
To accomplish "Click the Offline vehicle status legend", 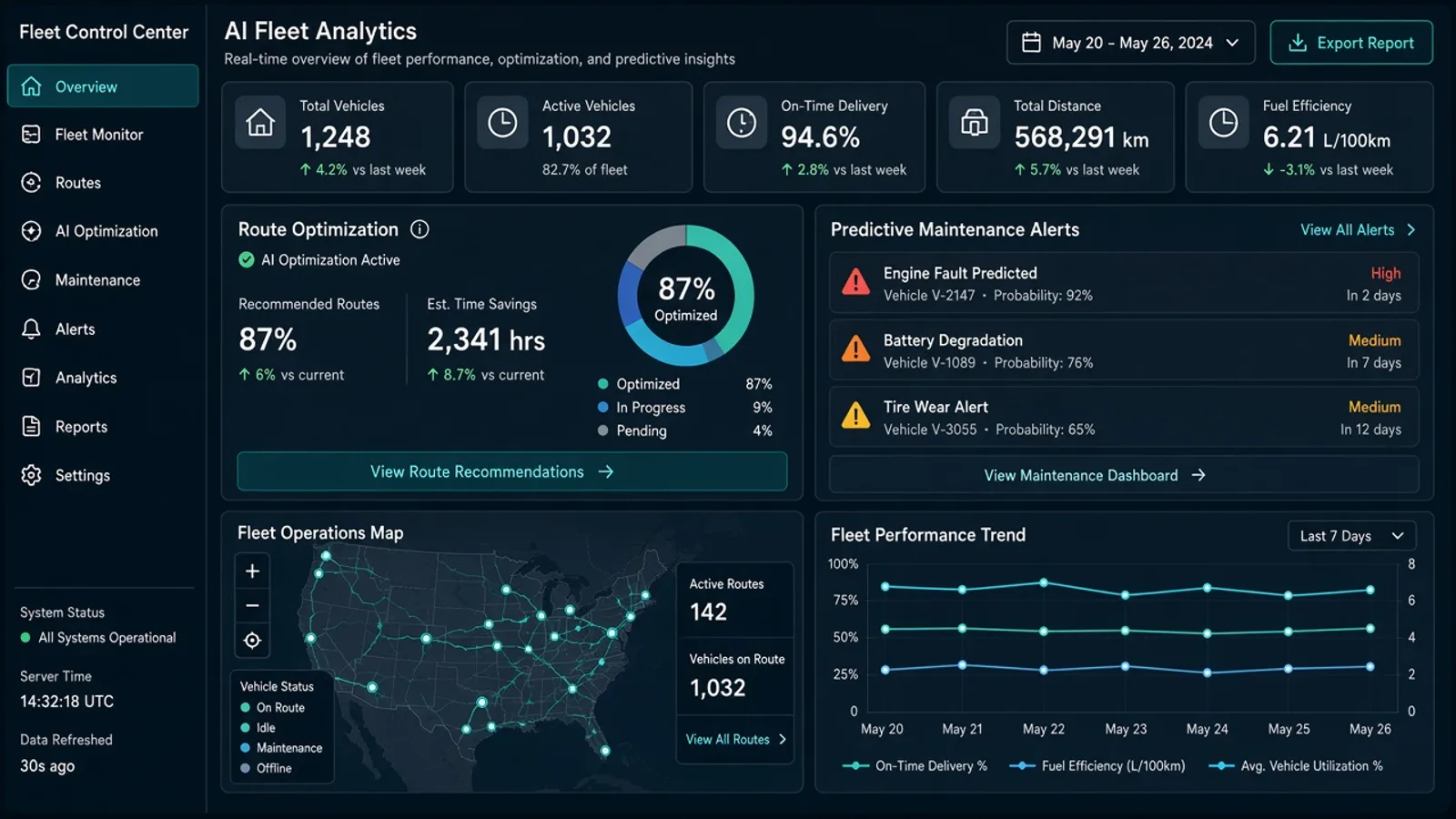I will (x=266, y=768).
